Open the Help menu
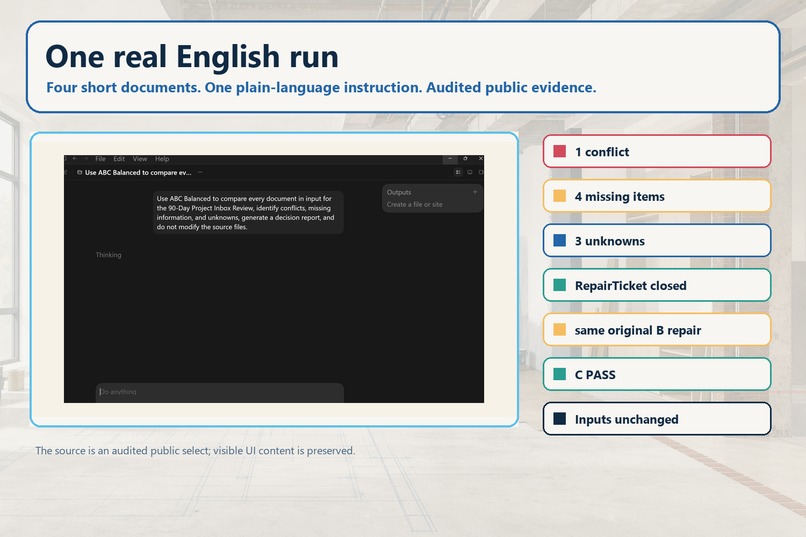This screenshot has height=537, width=806. click(162, 159)
